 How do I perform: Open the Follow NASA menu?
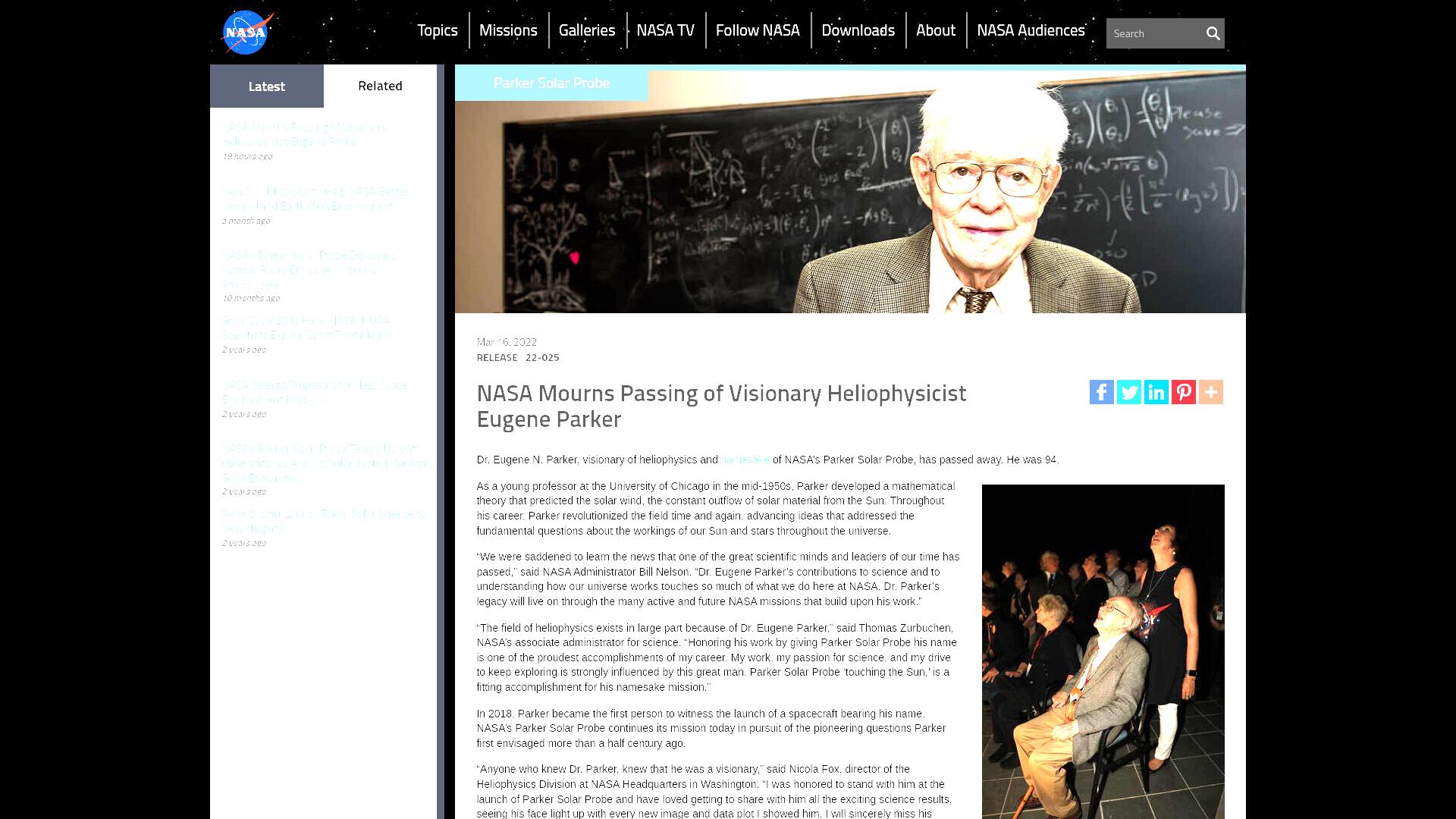758,30
